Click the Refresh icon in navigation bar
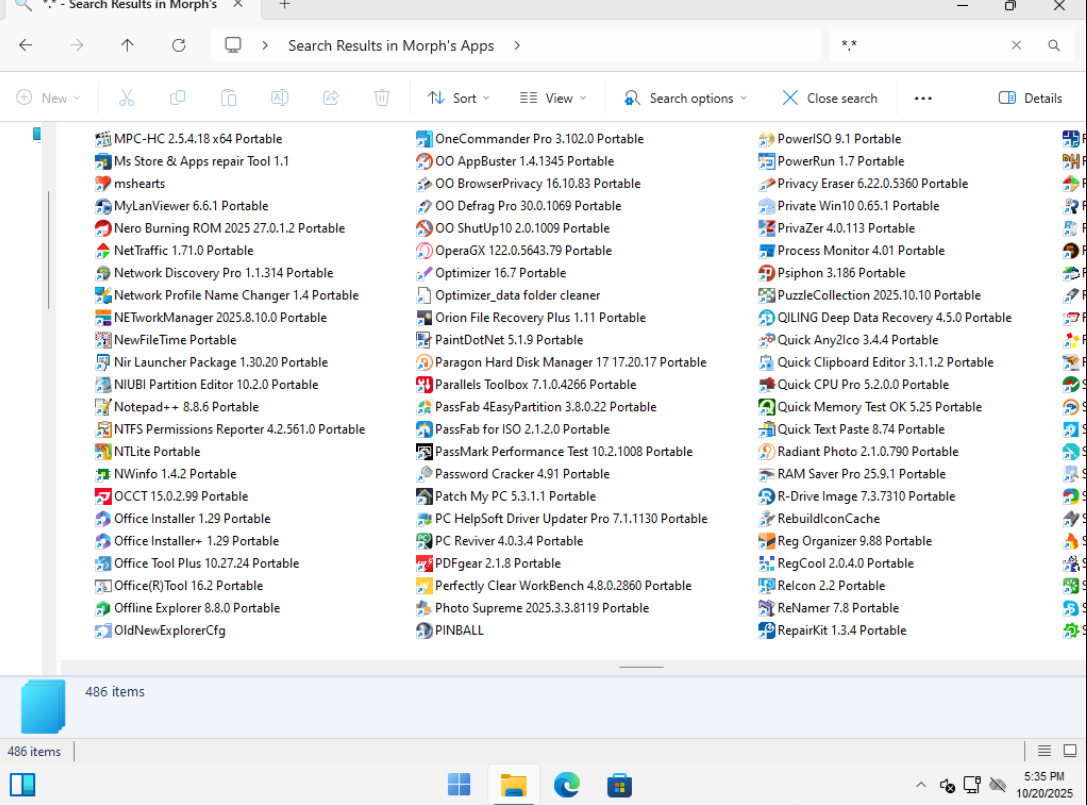 click(x=179, y=45)
